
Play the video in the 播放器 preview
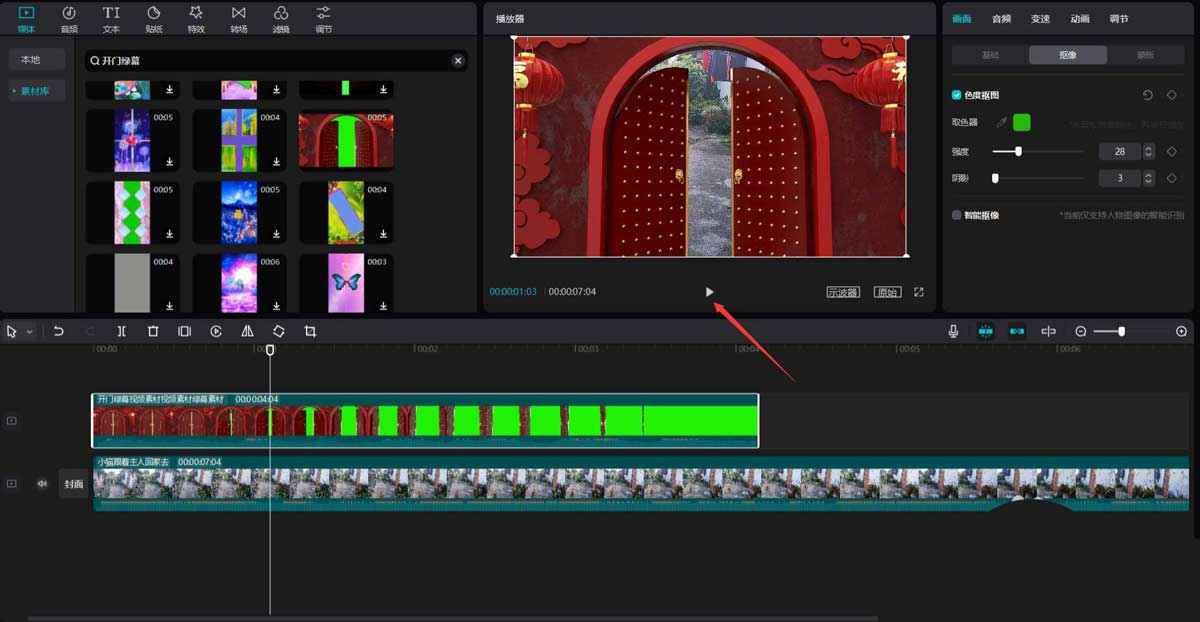click(709, 292)
